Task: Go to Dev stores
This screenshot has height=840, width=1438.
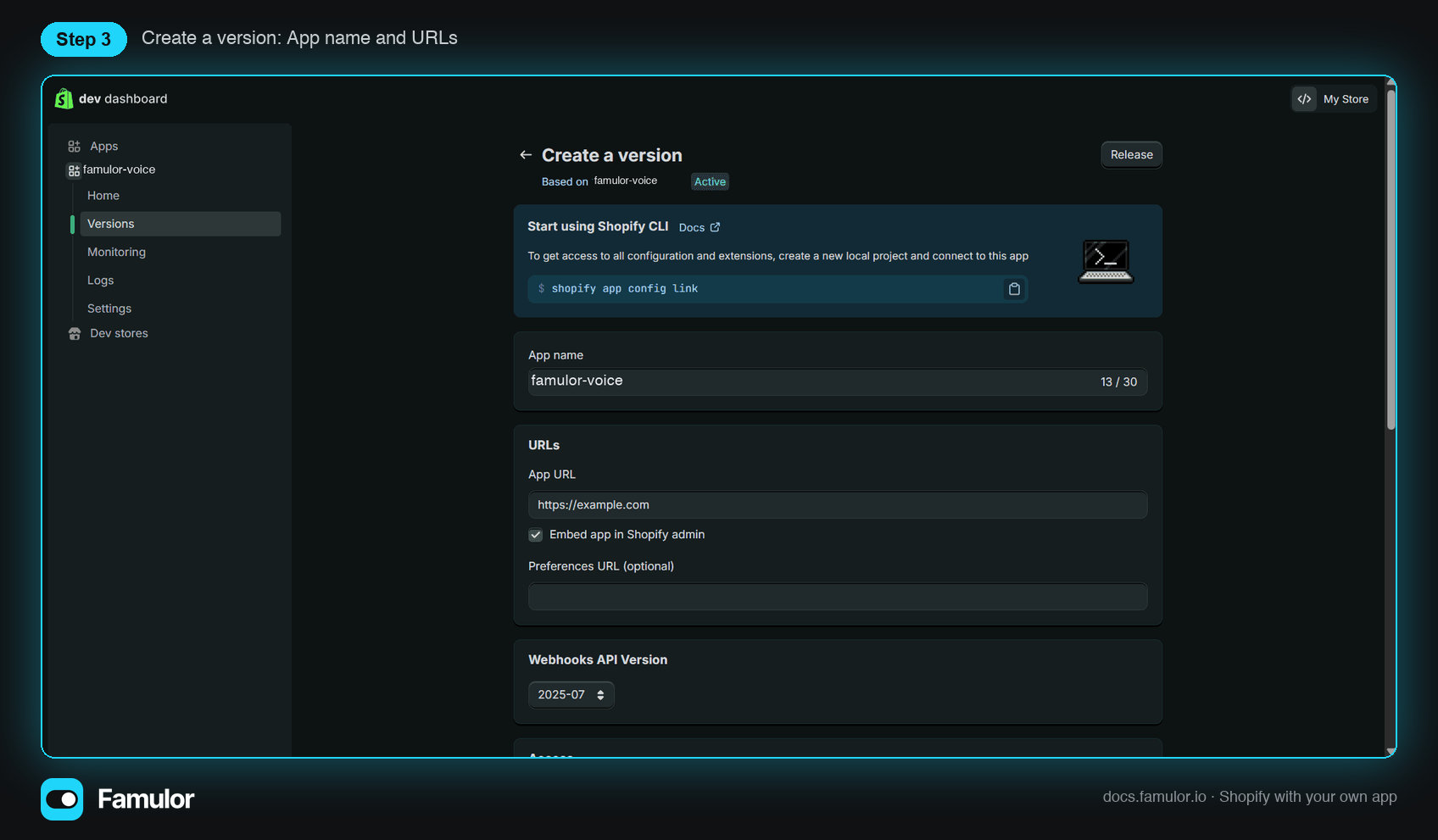Action: (x=119, y=333)
